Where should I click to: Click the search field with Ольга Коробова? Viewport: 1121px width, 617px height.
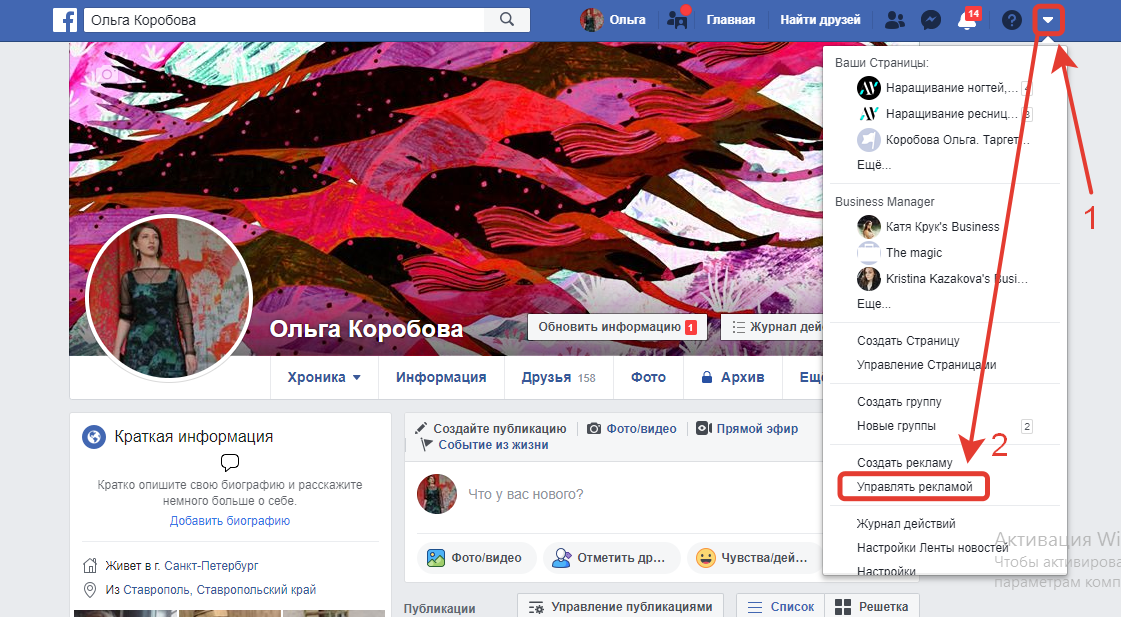coord(285,20)
